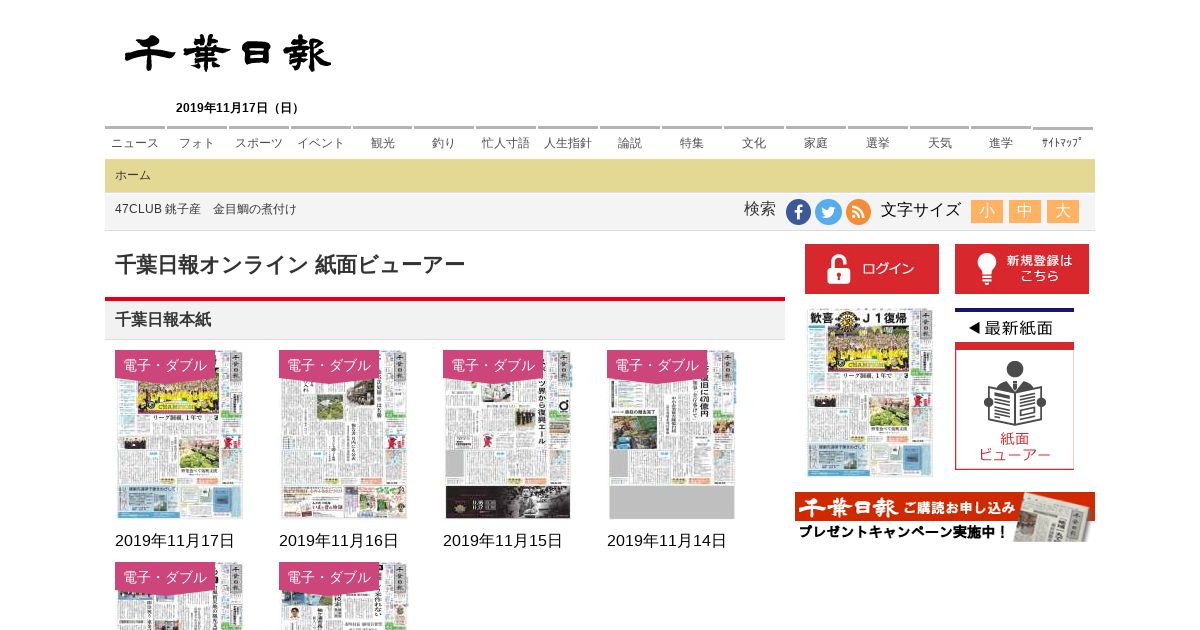Image resolution: width=1200 pixels, height=630 pixels.
Task: Open the RSS feed icon
Action: pos(858,212)
